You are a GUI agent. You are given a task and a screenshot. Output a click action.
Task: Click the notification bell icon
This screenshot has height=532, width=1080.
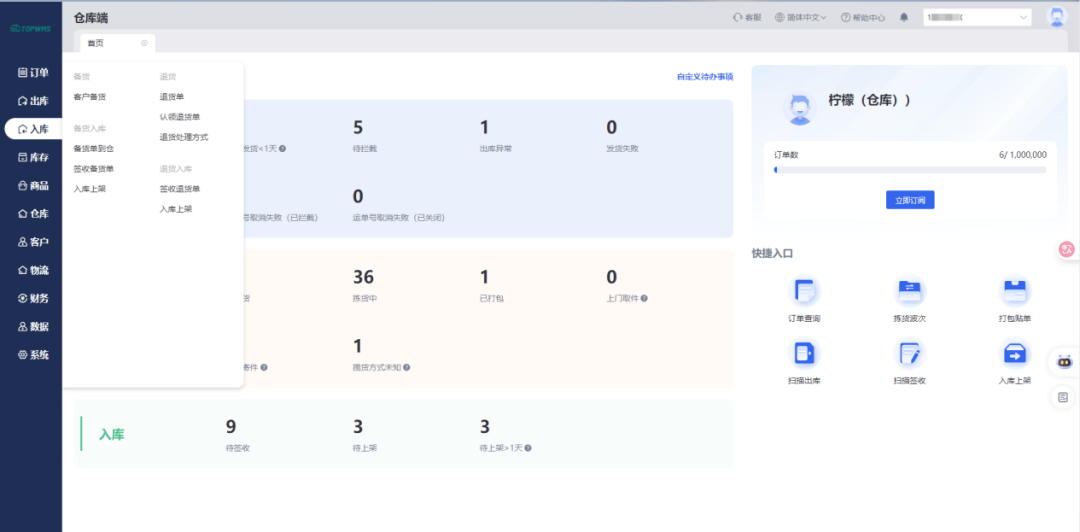[904, 17]
